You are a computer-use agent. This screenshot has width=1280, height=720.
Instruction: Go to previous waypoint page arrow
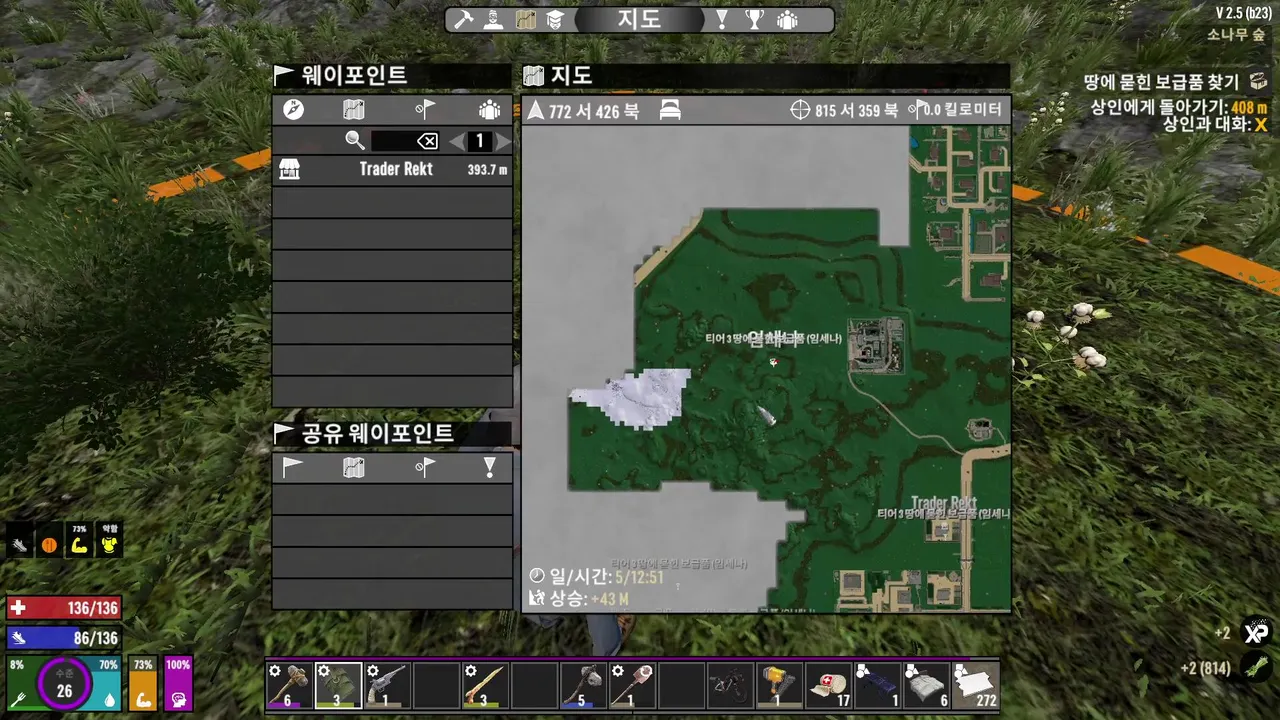(457, 142)
